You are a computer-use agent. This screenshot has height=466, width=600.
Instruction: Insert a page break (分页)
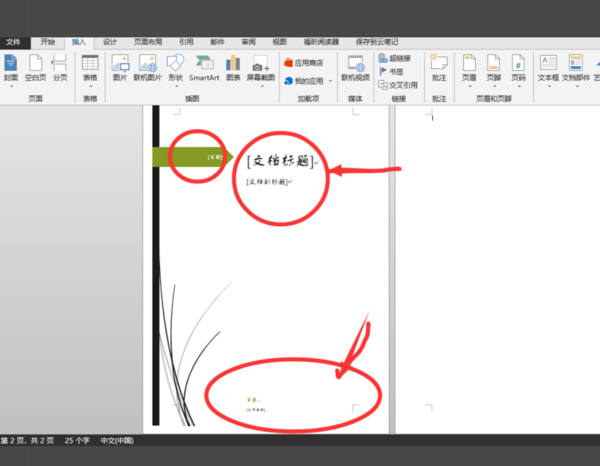click(60, 68)
